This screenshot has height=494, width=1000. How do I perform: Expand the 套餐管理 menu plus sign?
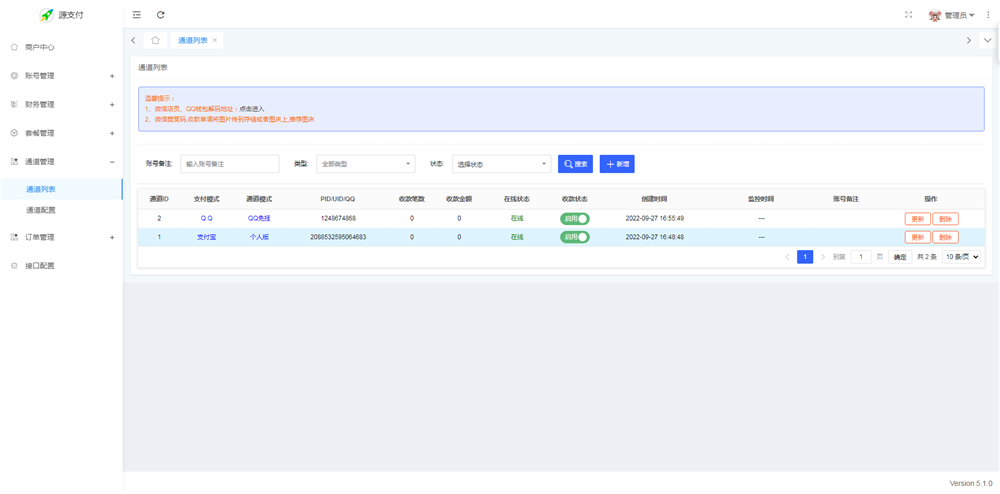point(112,133)
